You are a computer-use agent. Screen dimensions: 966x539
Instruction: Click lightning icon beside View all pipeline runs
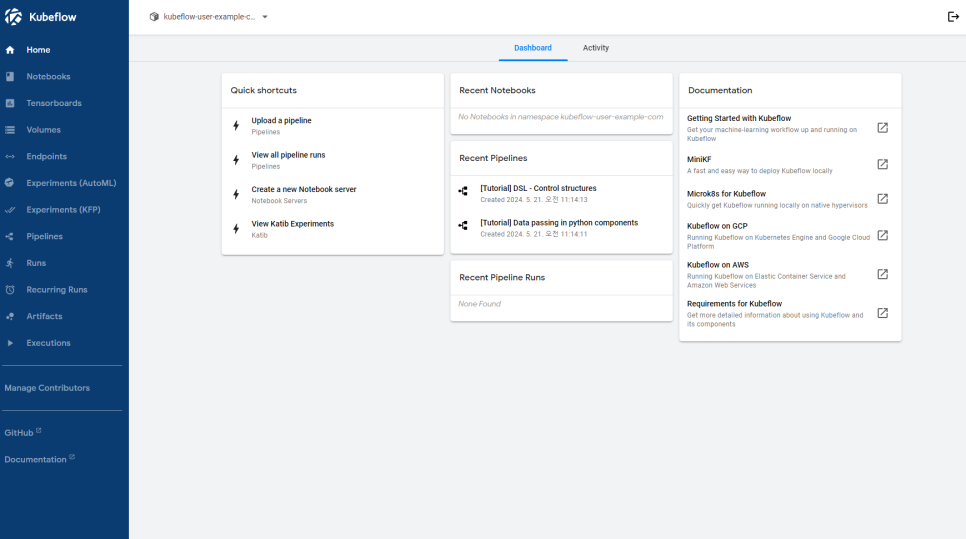pos(236,160)
